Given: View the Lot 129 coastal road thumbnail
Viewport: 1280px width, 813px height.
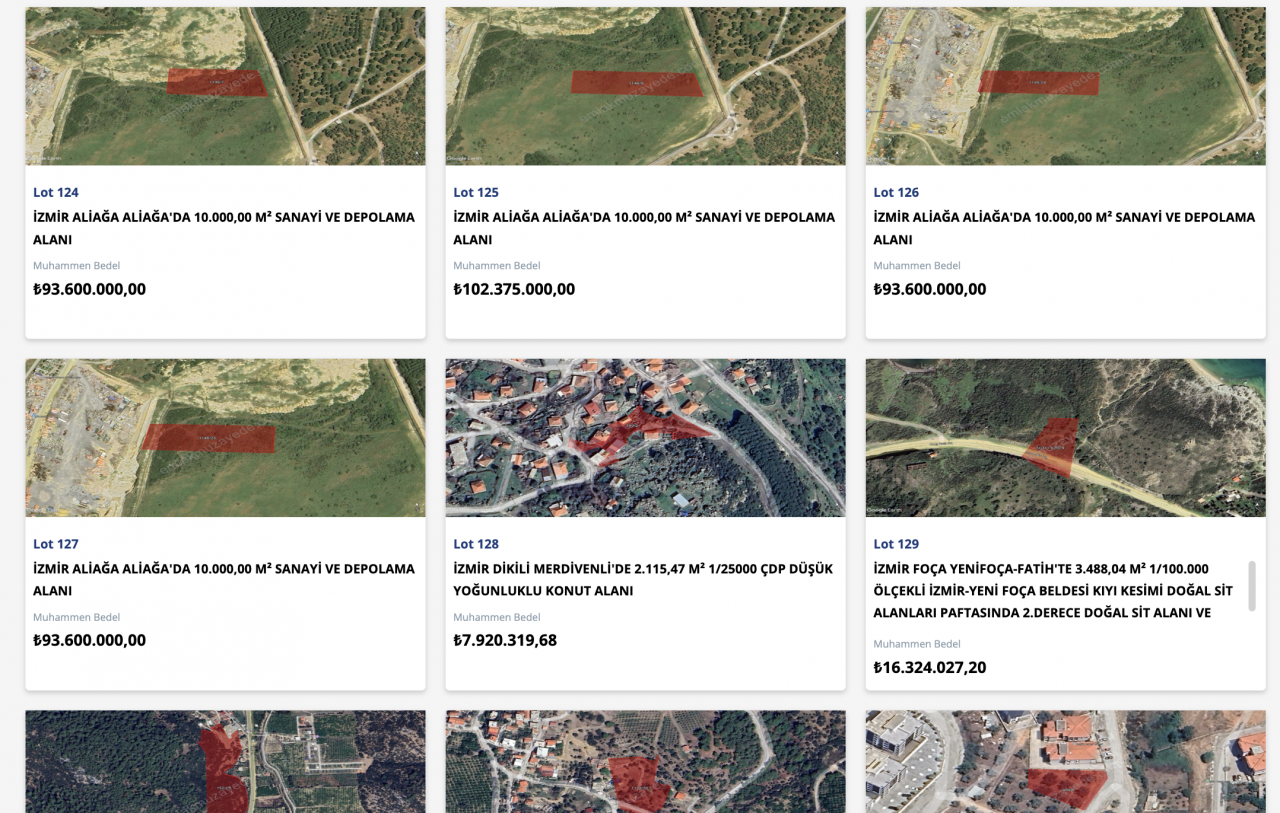Looking at the screenshot, I should coord(1065,437).
